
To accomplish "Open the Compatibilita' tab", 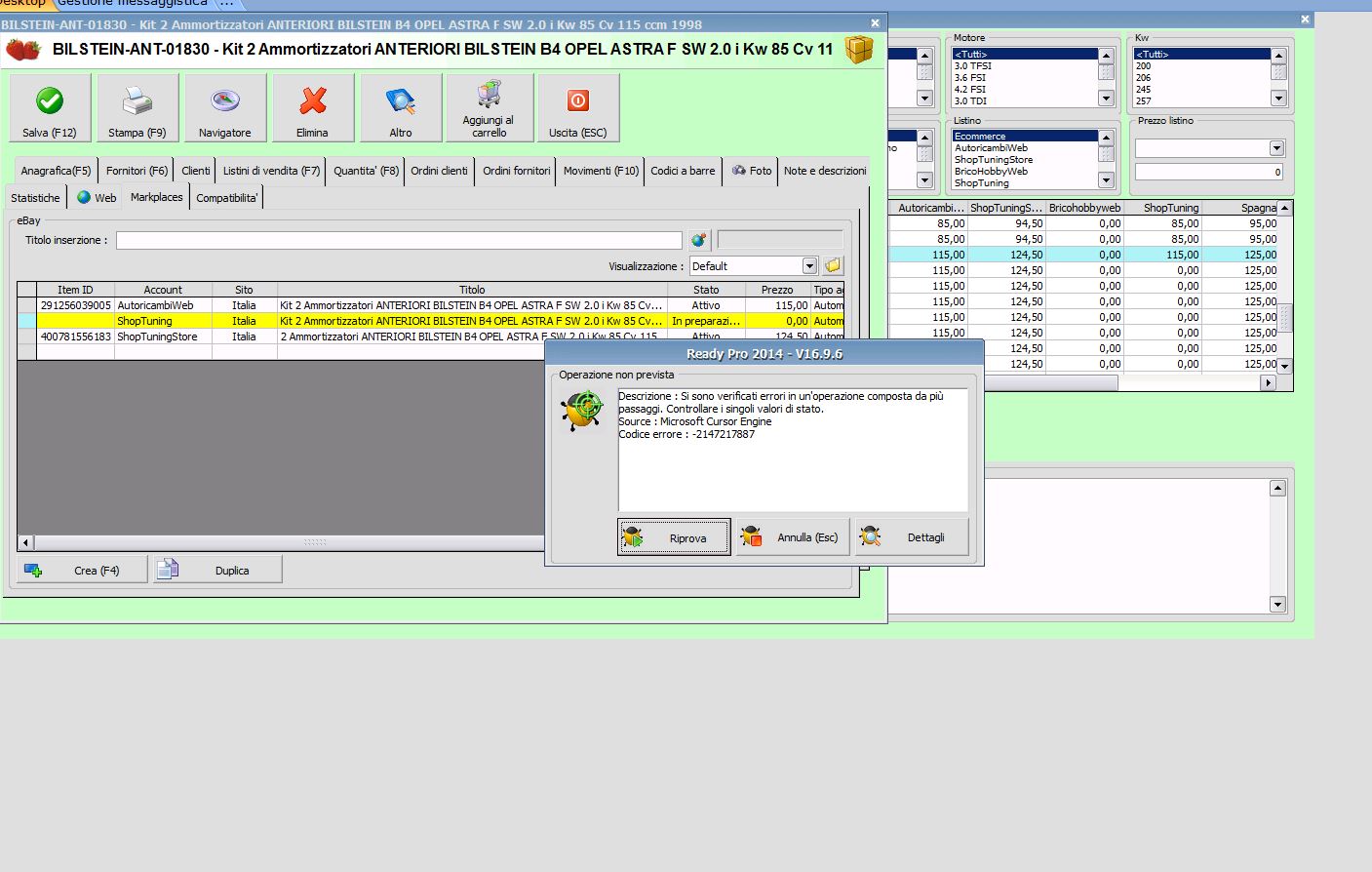I will pos(227,198).
